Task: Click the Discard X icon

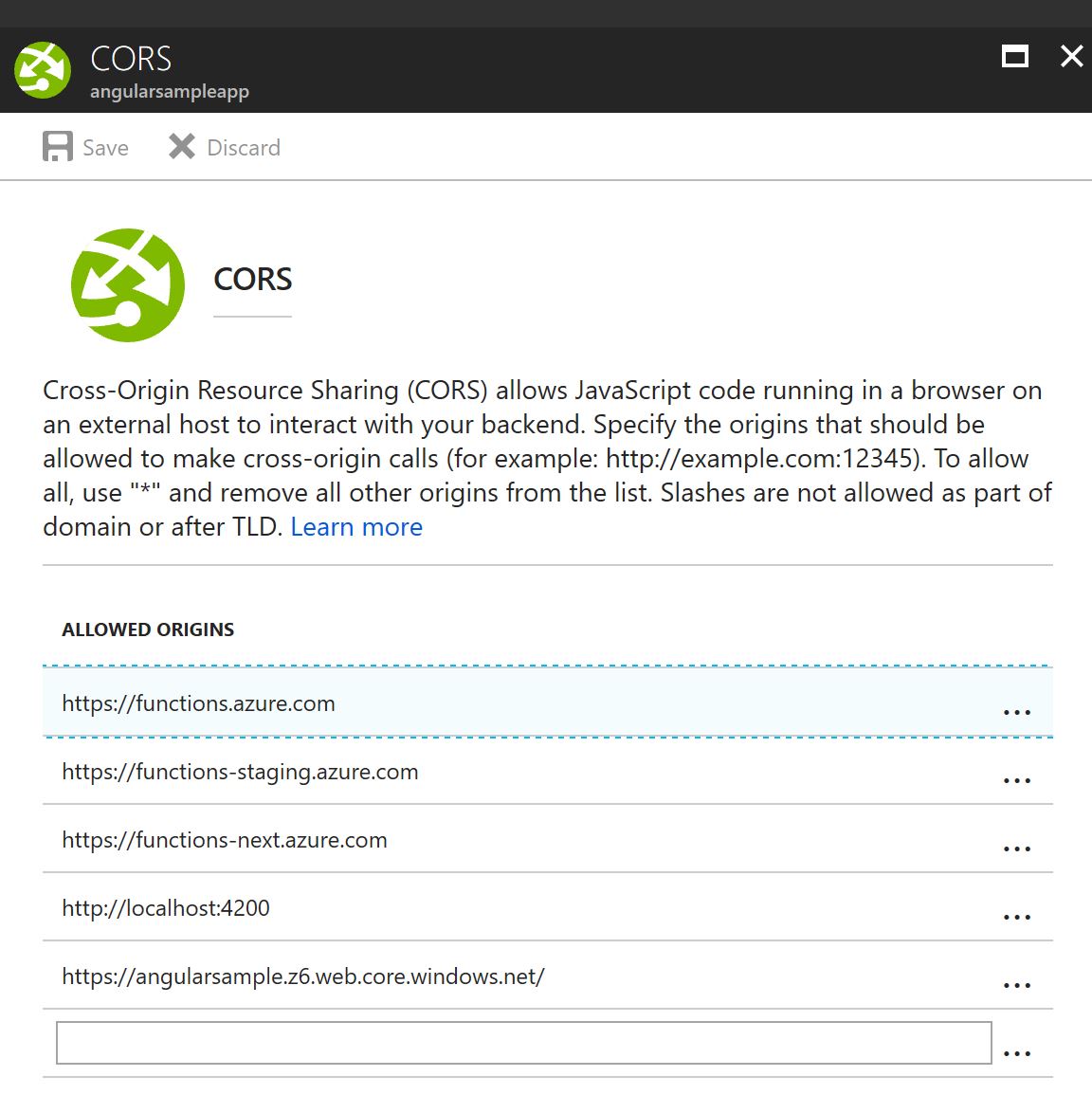Action: [182, 147]
